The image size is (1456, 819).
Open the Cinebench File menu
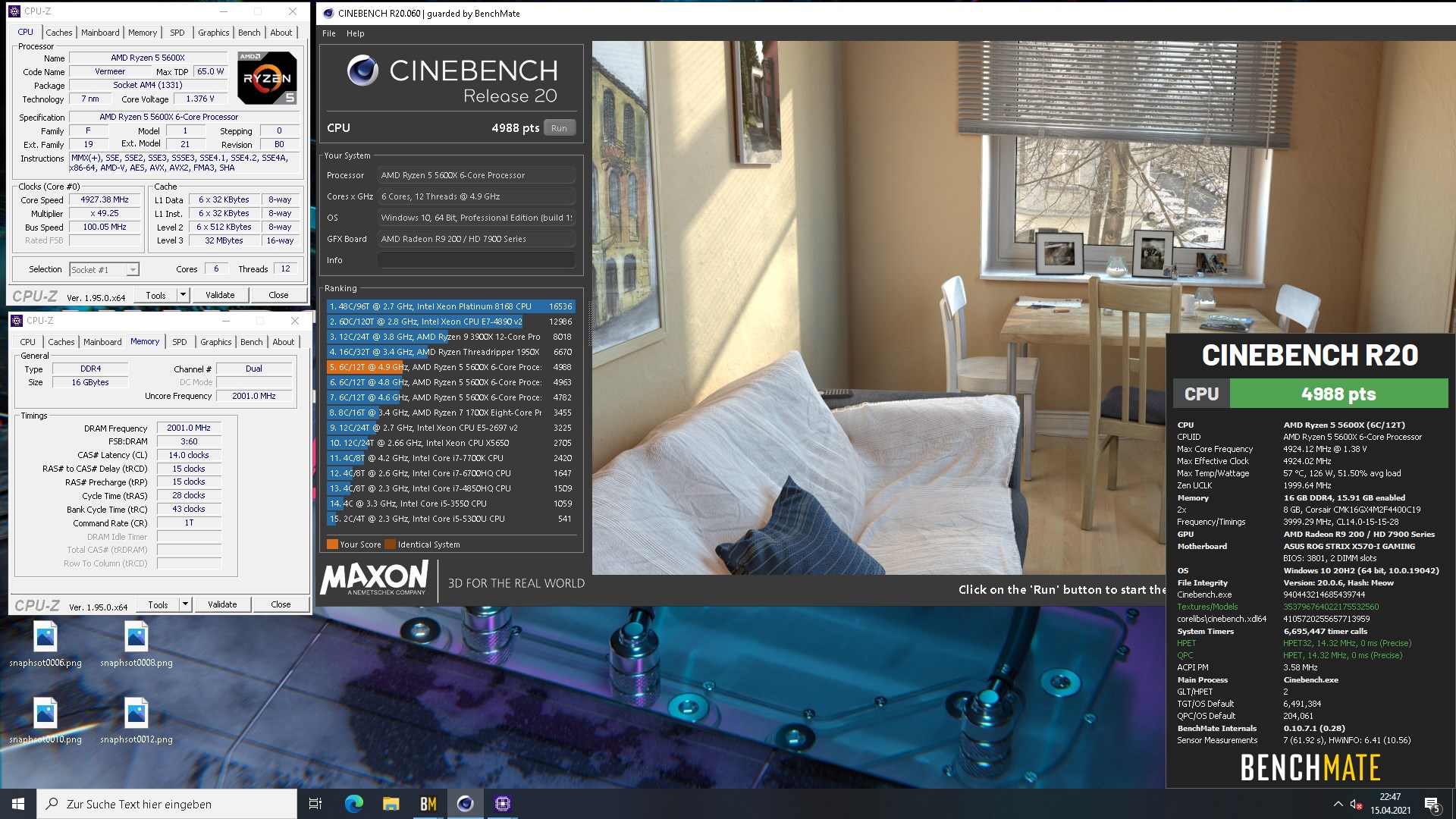[x=329, y=33]
